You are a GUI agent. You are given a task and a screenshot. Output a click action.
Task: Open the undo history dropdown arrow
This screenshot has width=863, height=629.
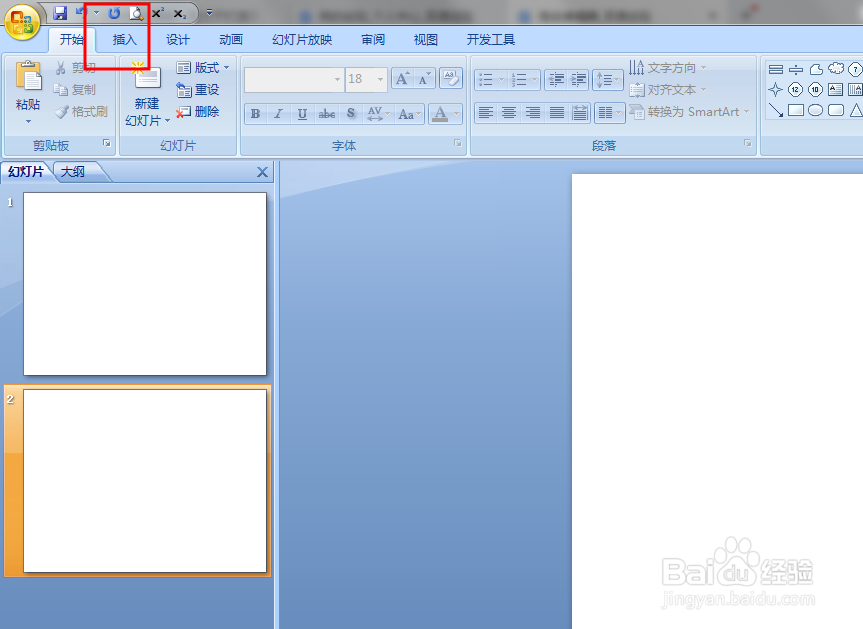(96, 13)
